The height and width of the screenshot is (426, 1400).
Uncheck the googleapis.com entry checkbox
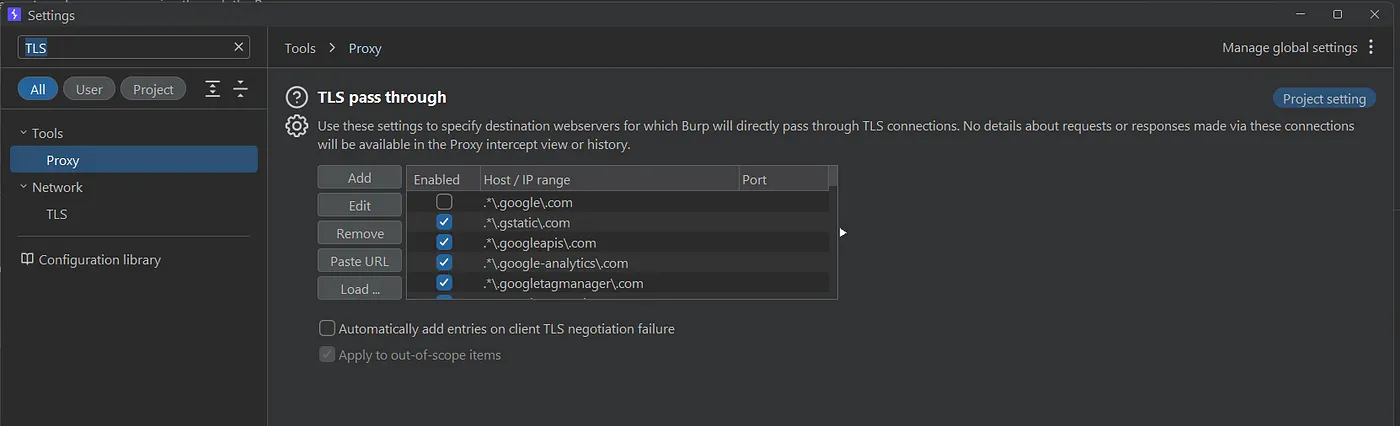(444, 242)
